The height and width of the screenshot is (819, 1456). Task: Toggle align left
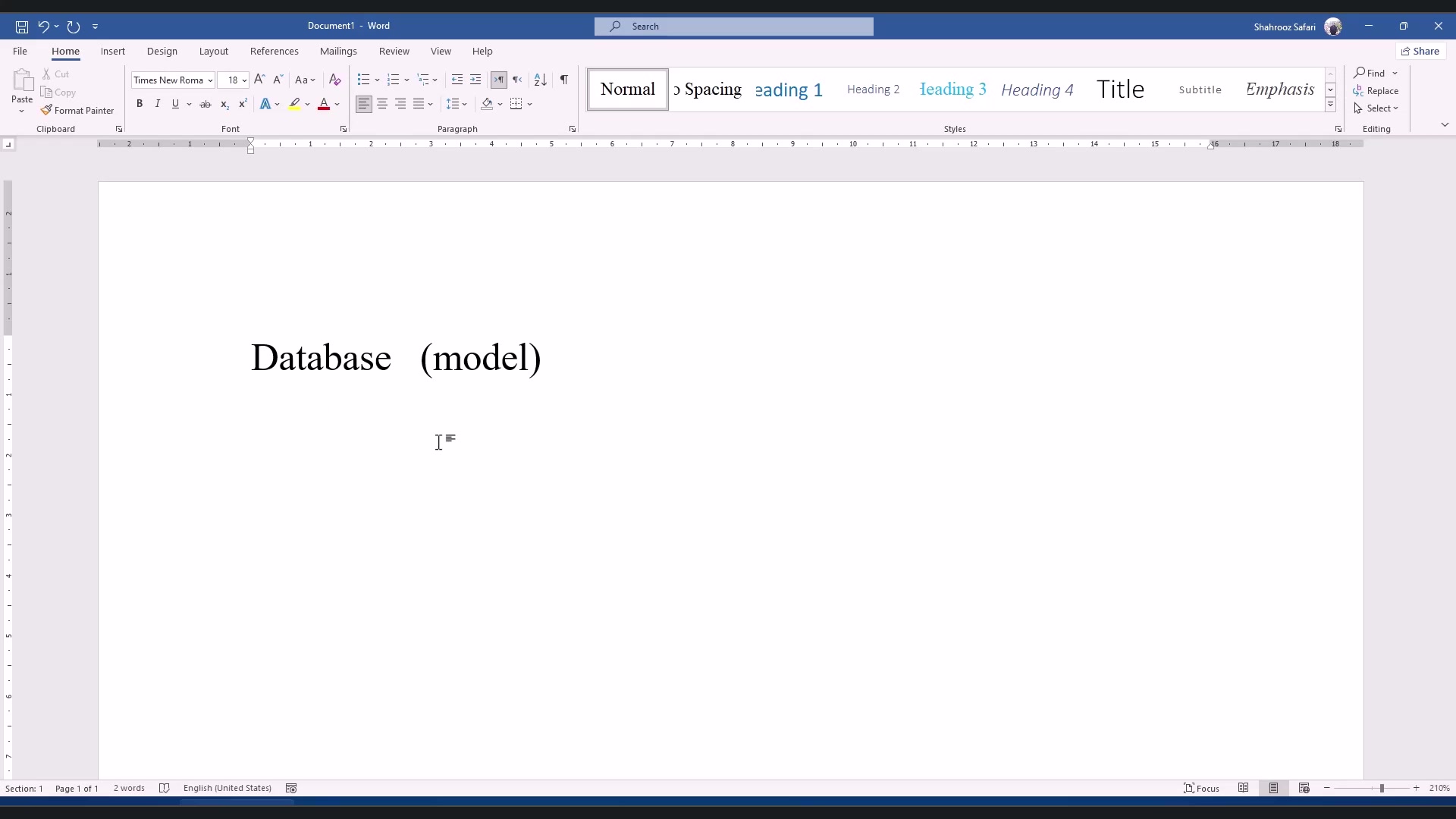click(364, 104)
